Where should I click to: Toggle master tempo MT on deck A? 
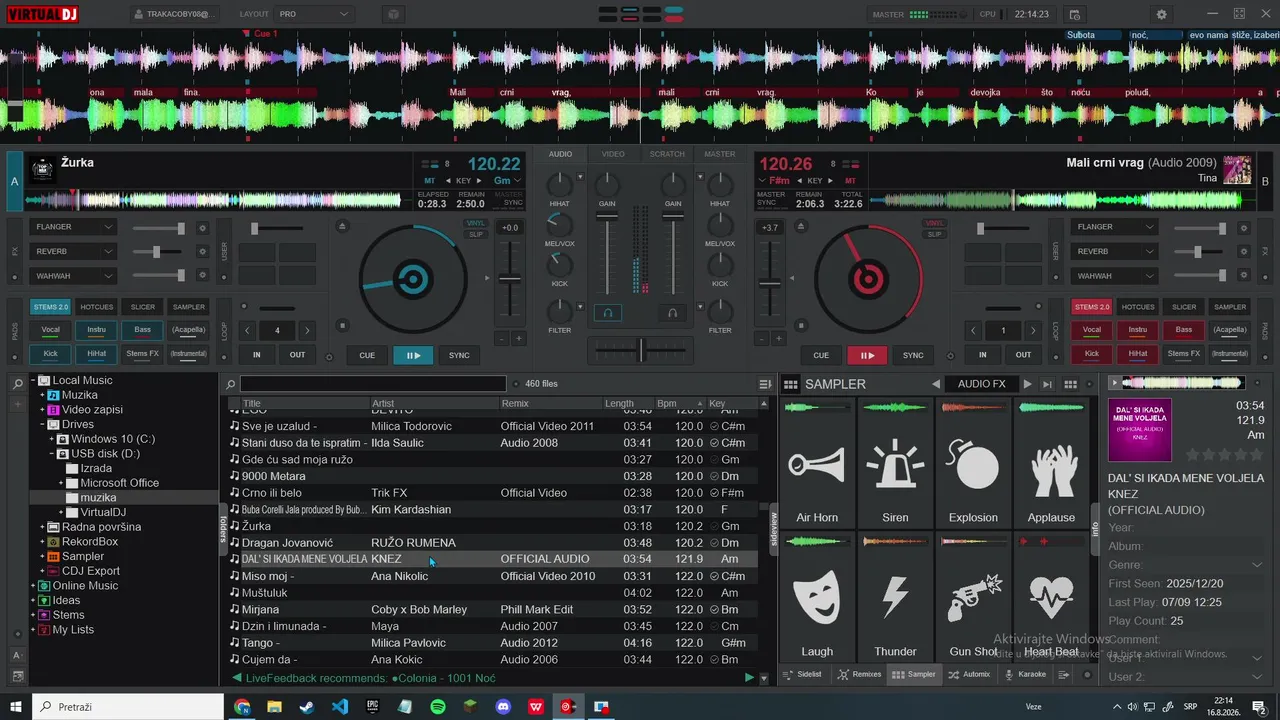[x=430, y=181]
